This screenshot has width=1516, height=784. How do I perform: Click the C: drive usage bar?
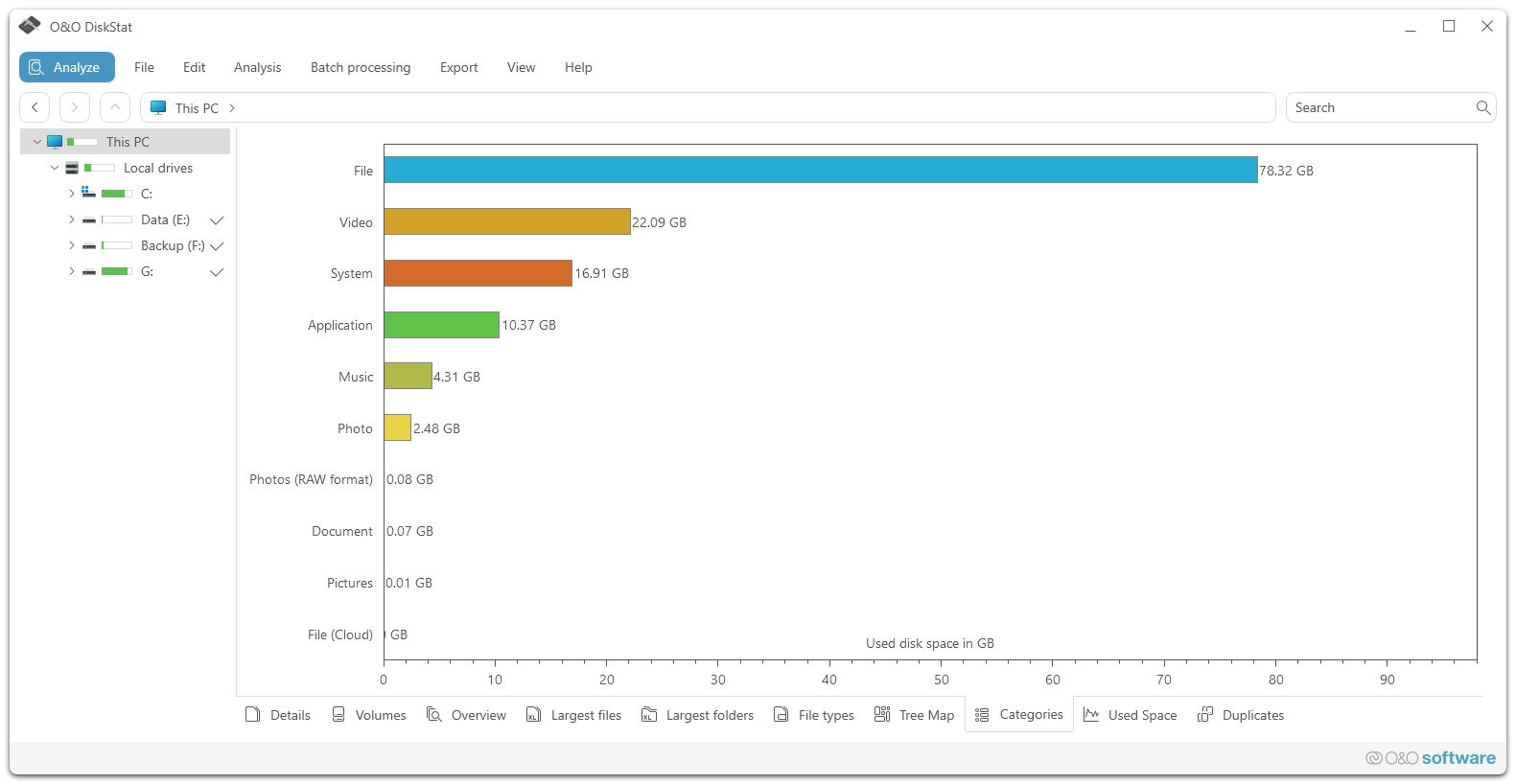click(117, 194)
